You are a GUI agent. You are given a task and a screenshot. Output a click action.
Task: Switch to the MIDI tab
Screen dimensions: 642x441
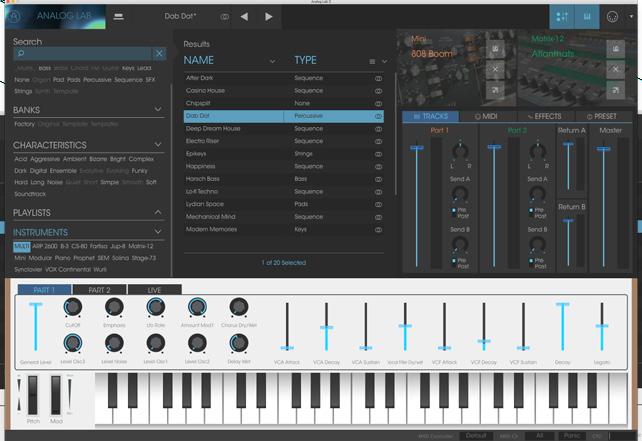pyautogui.click(x=488, y=116)
